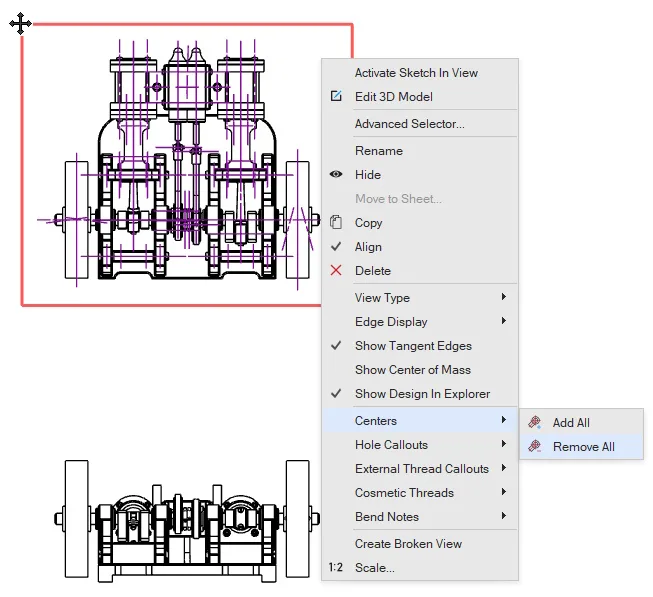Image resolution: width=653 pixels, height=597 pixels.
Task: Click the 1:2 scale icon
Action: [336, 567]
